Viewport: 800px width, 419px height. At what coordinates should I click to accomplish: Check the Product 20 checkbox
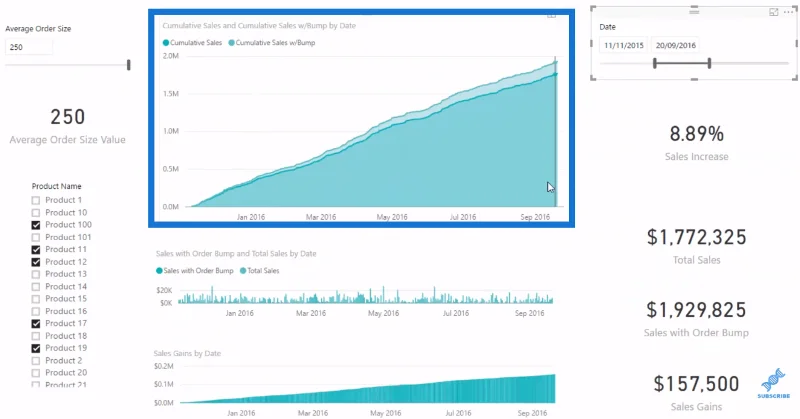(x=36, y=373)
